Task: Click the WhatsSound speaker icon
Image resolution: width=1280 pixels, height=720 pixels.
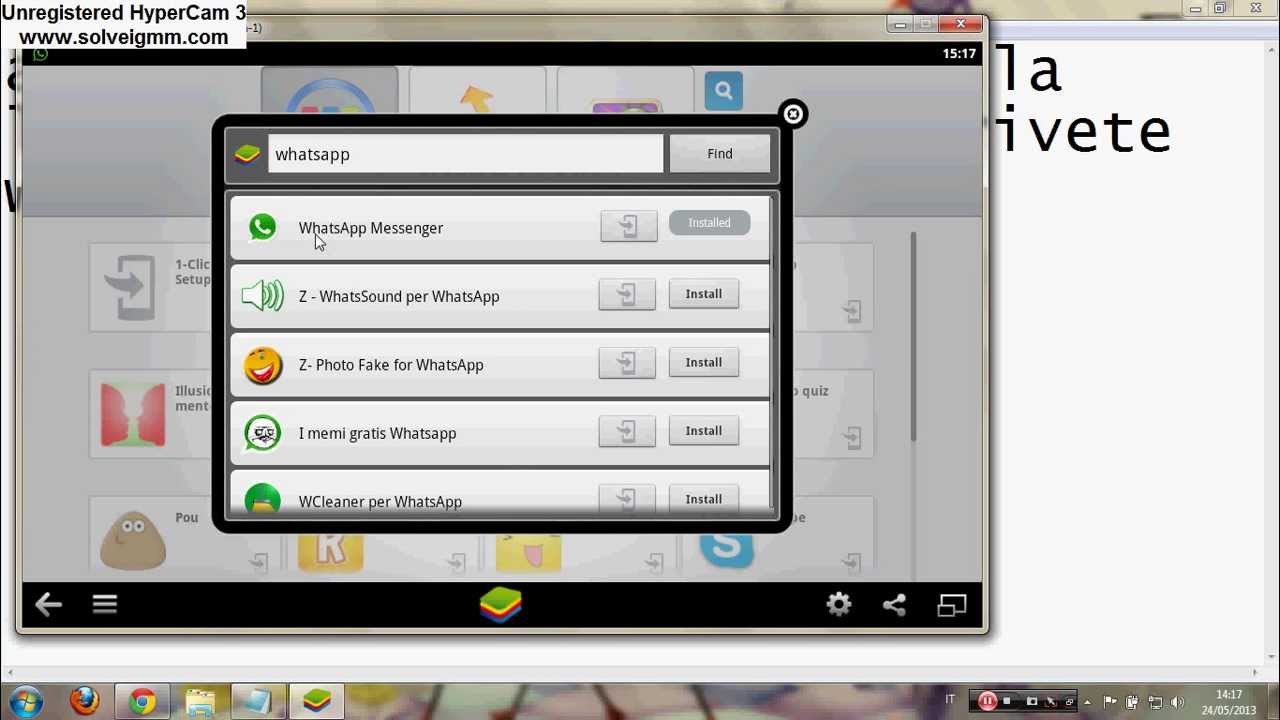Action: [263, 296]
